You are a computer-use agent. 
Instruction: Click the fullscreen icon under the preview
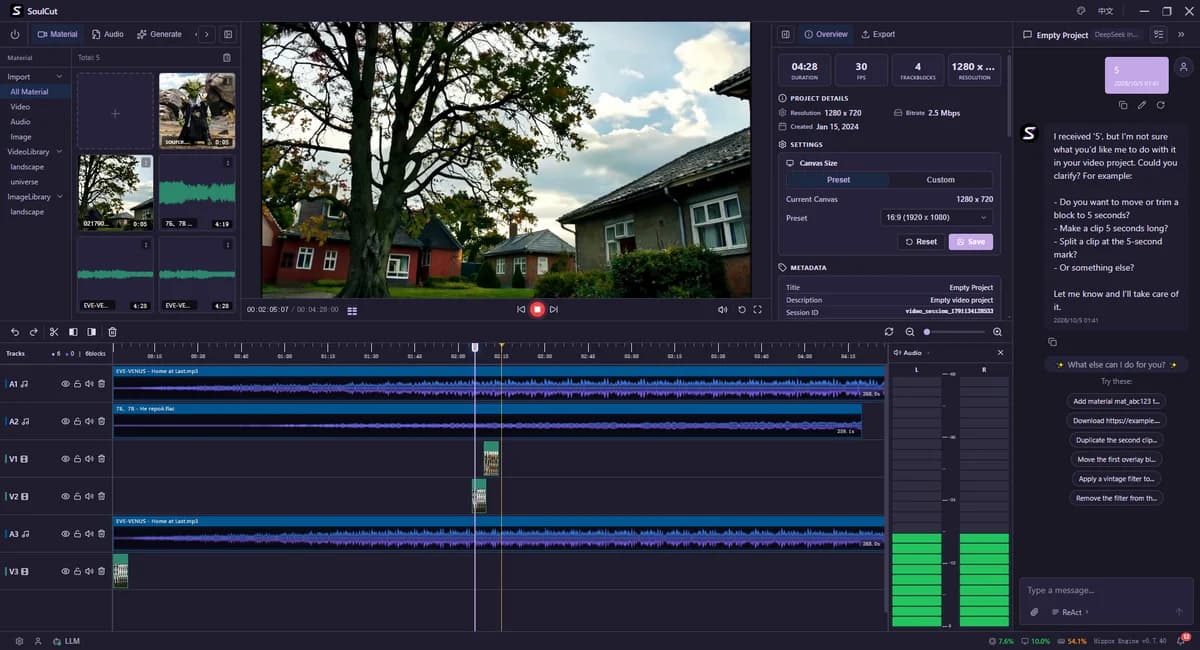coord(758,310)
